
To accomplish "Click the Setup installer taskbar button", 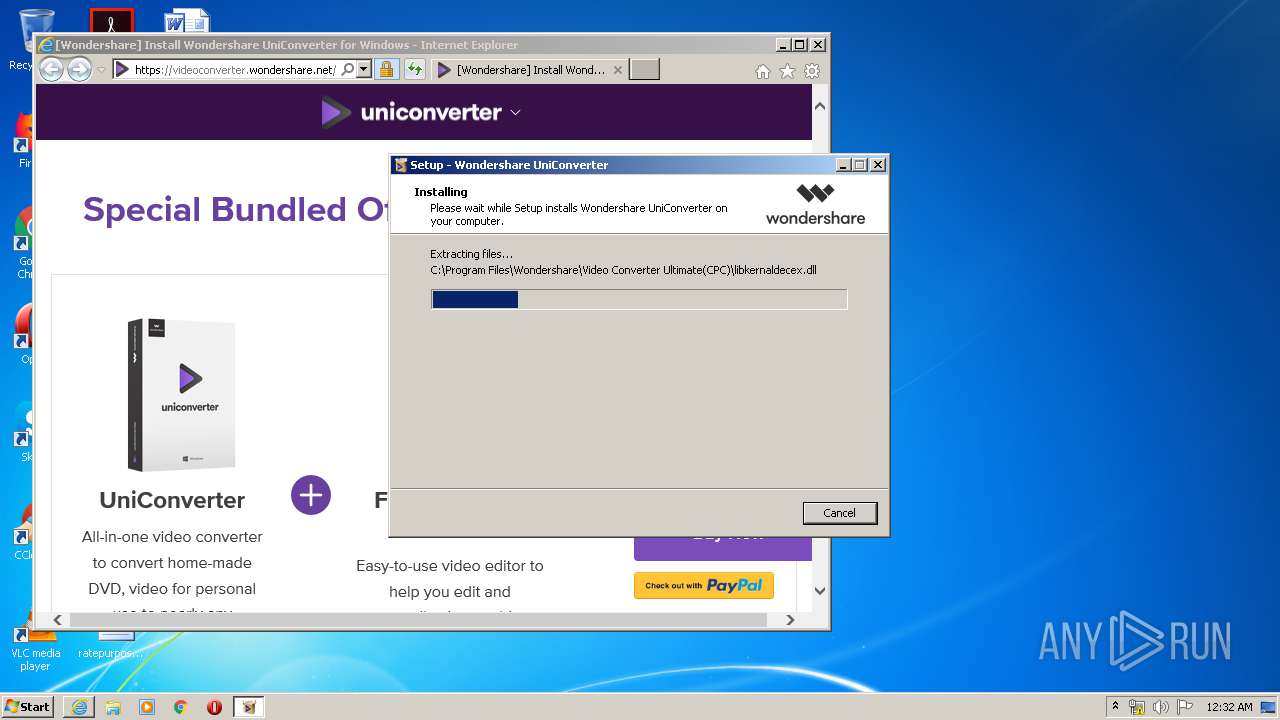I will tap(249, 707).
